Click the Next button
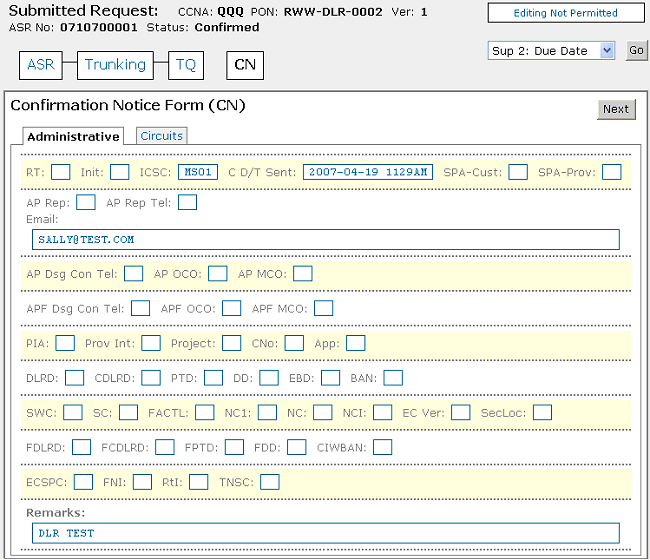 [x=616, y=109]
